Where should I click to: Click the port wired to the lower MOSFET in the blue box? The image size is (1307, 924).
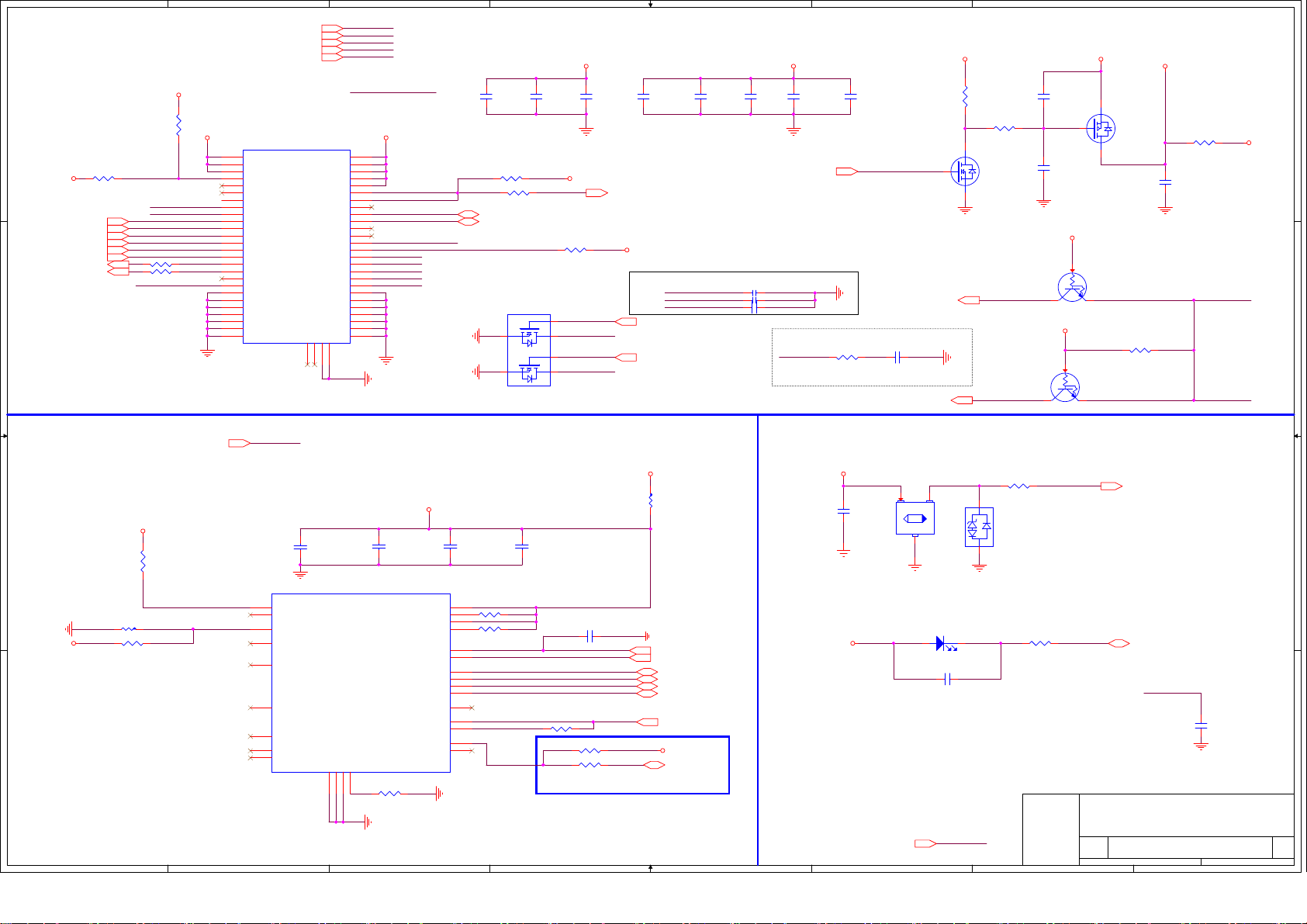(x=626, y=357)
